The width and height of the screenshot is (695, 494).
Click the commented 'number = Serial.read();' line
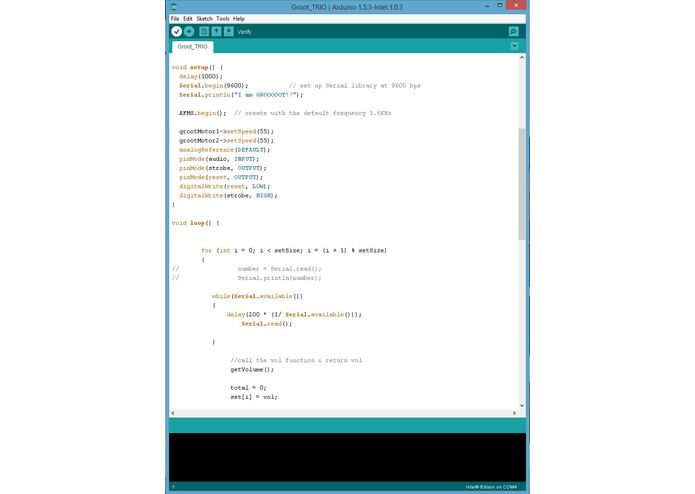tap(279, 269)
